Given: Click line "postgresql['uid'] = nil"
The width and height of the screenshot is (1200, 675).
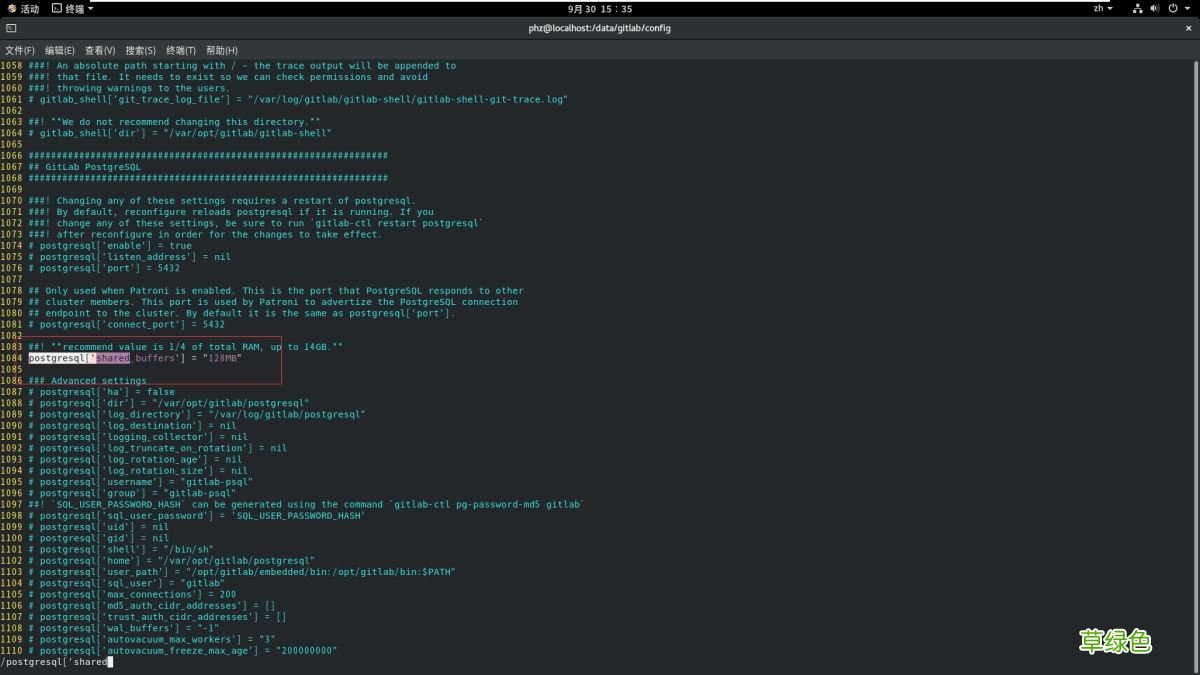Looking at the screenshot, I should tap(98, 527).
